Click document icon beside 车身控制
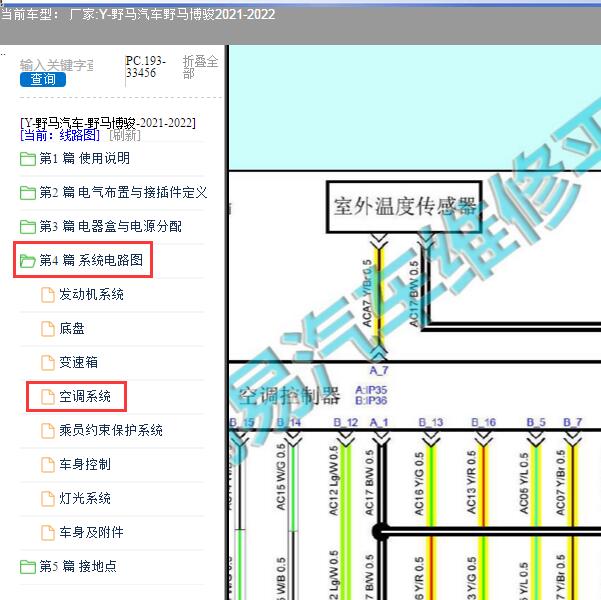Viewport: 601px width, 600px height. tap(48, 465)
